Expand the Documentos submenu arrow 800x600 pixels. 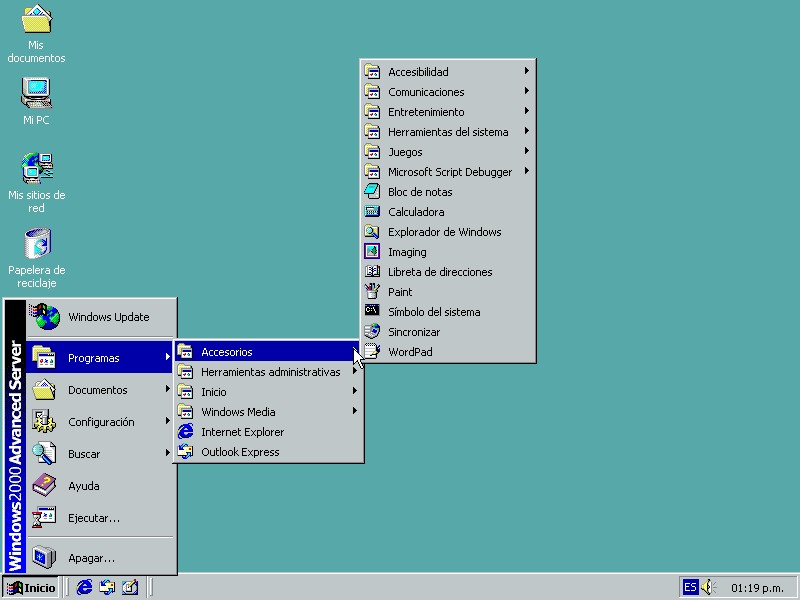[x=167, y=389]
